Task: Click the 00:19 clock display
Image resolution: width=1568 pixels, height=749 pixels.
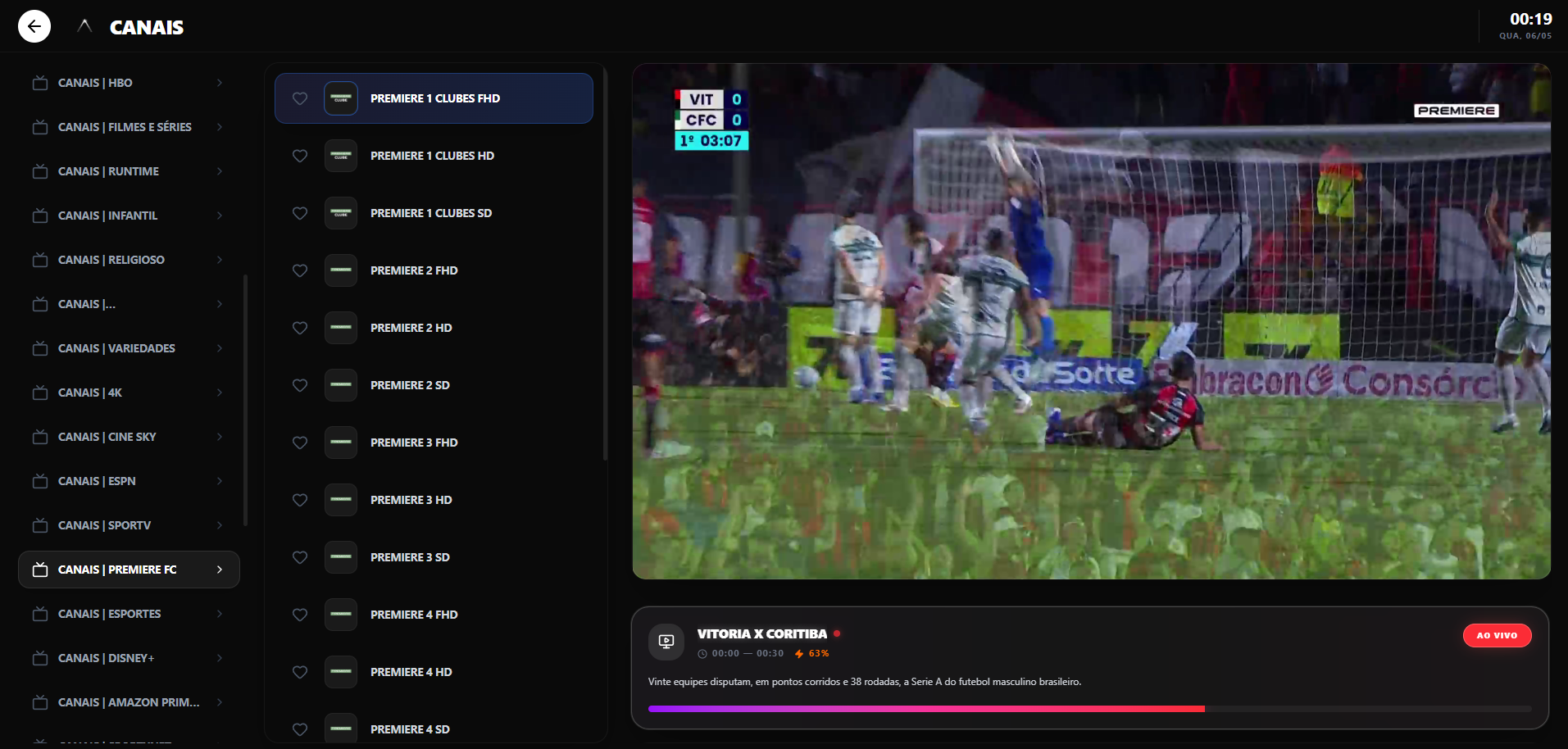Action: point(1530,19)
